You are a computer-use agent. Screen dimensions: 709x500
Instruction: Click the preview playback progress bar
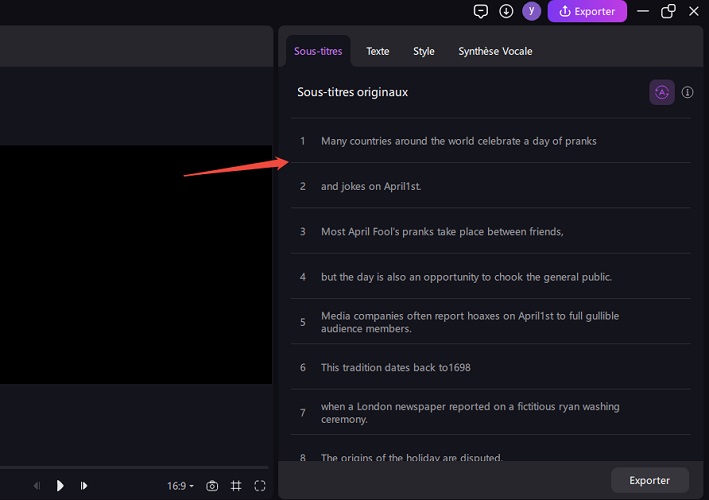(134, 467)
